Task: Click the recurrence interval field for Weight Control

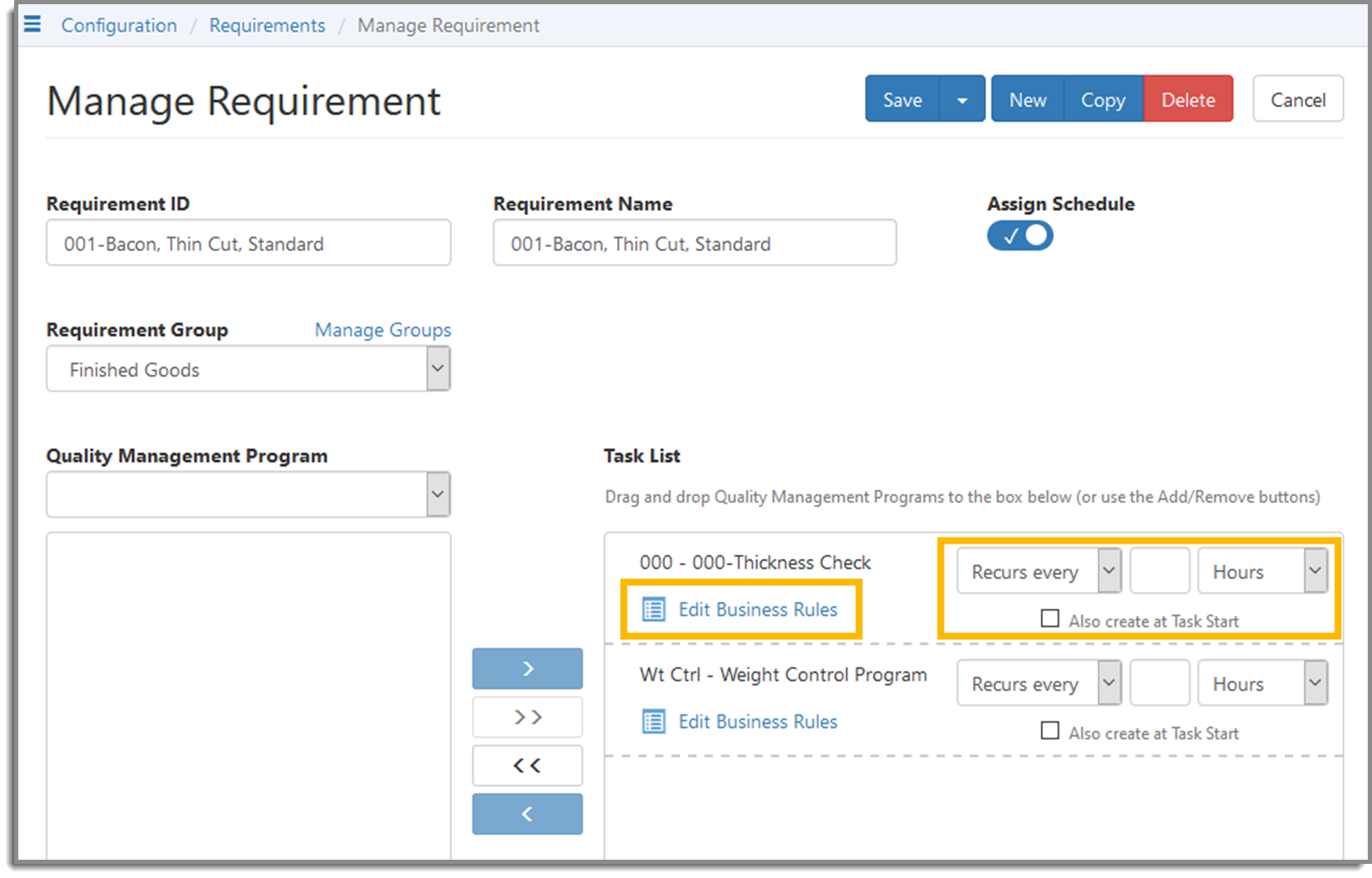Action: (1160, 683)
